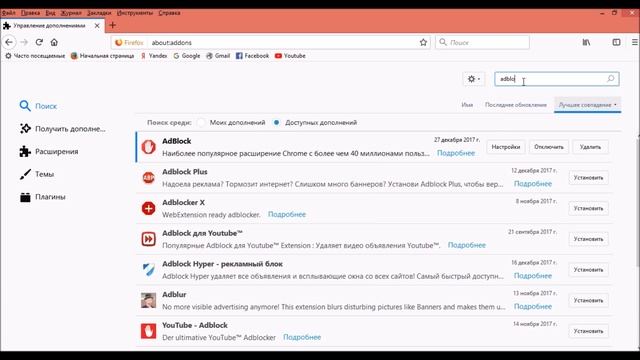Open the Журнал menu

click(71, 13)
